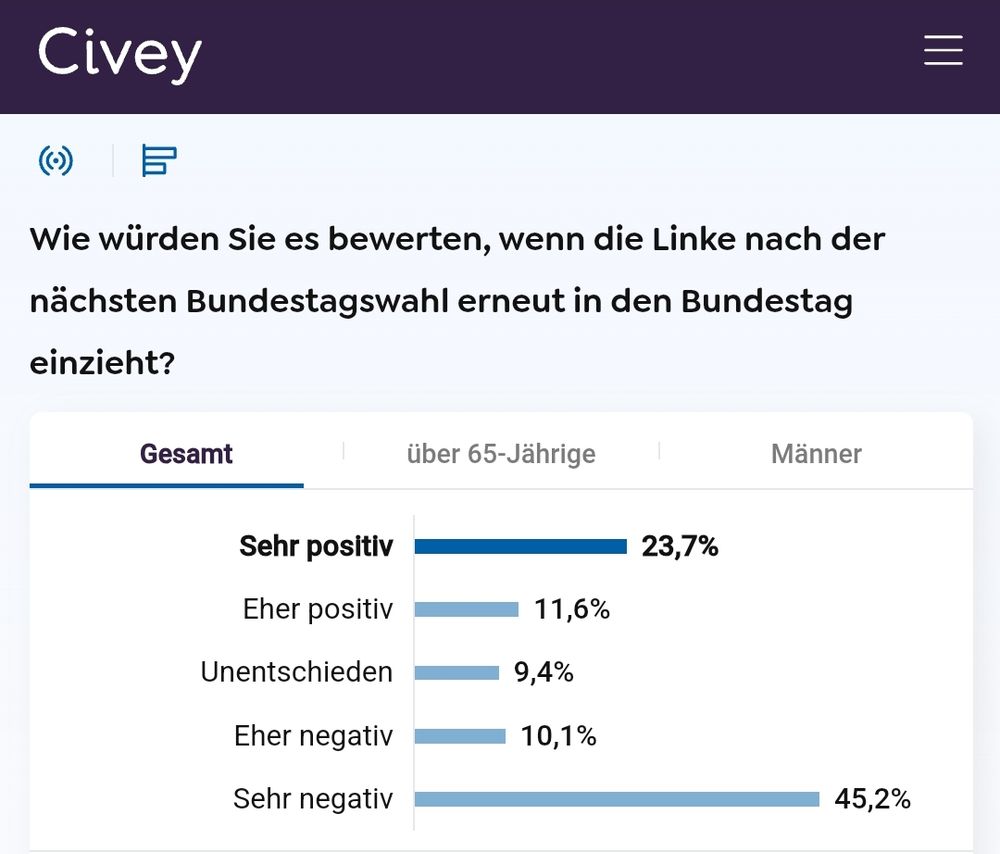Open the Männer results tab
Screen dimensions: 1000x854
click(817, 453)
